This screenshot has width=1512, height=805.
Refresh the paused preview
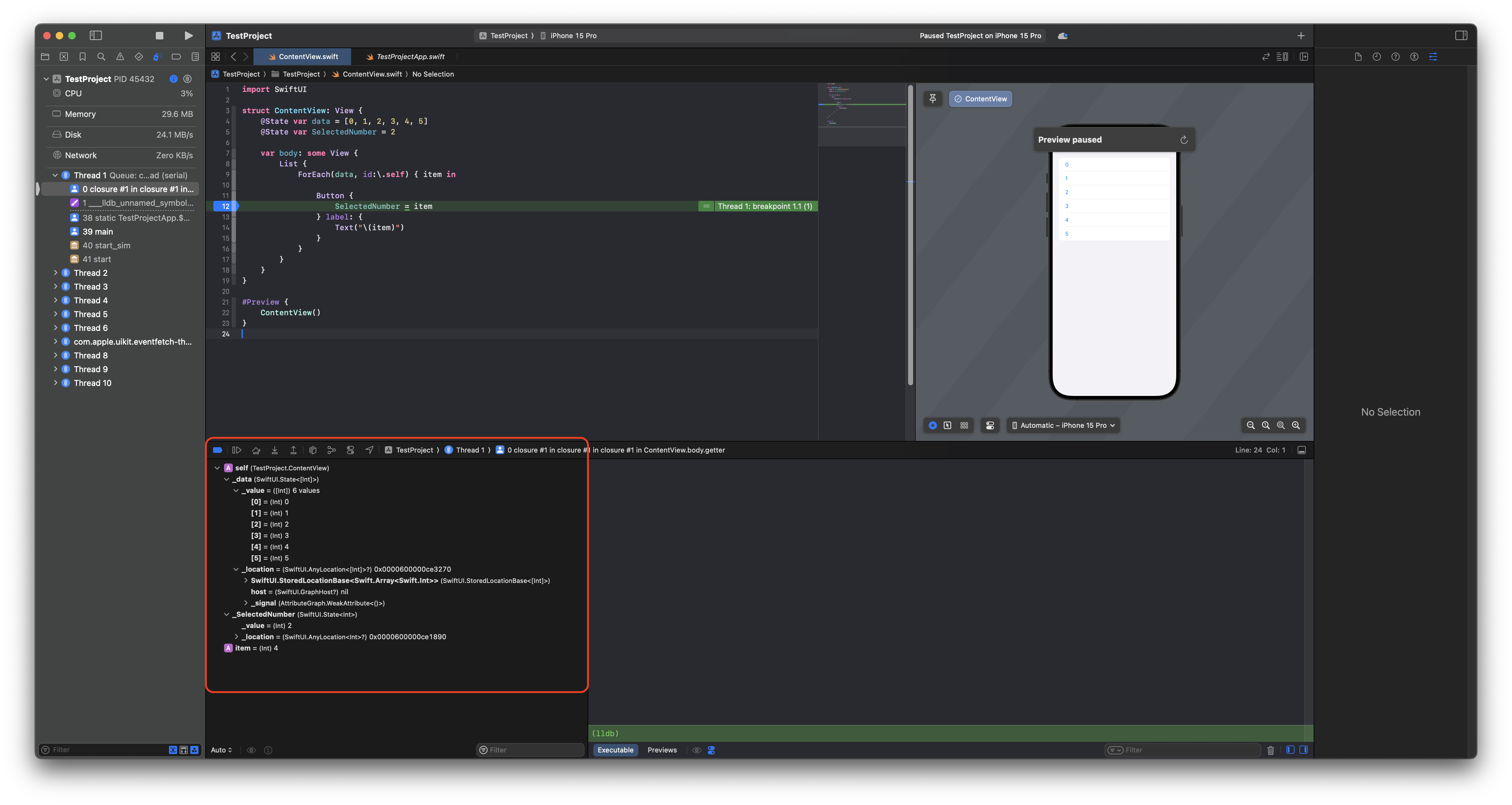[1183, 140]
